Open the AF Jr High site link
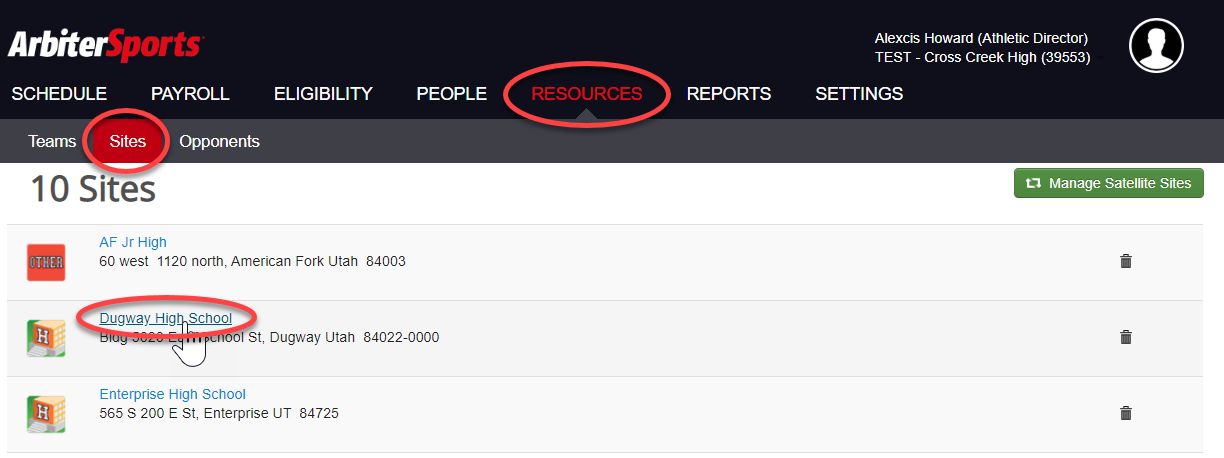Image resolution: width=1224 pixels, height=458 pixels. (133, 242)
